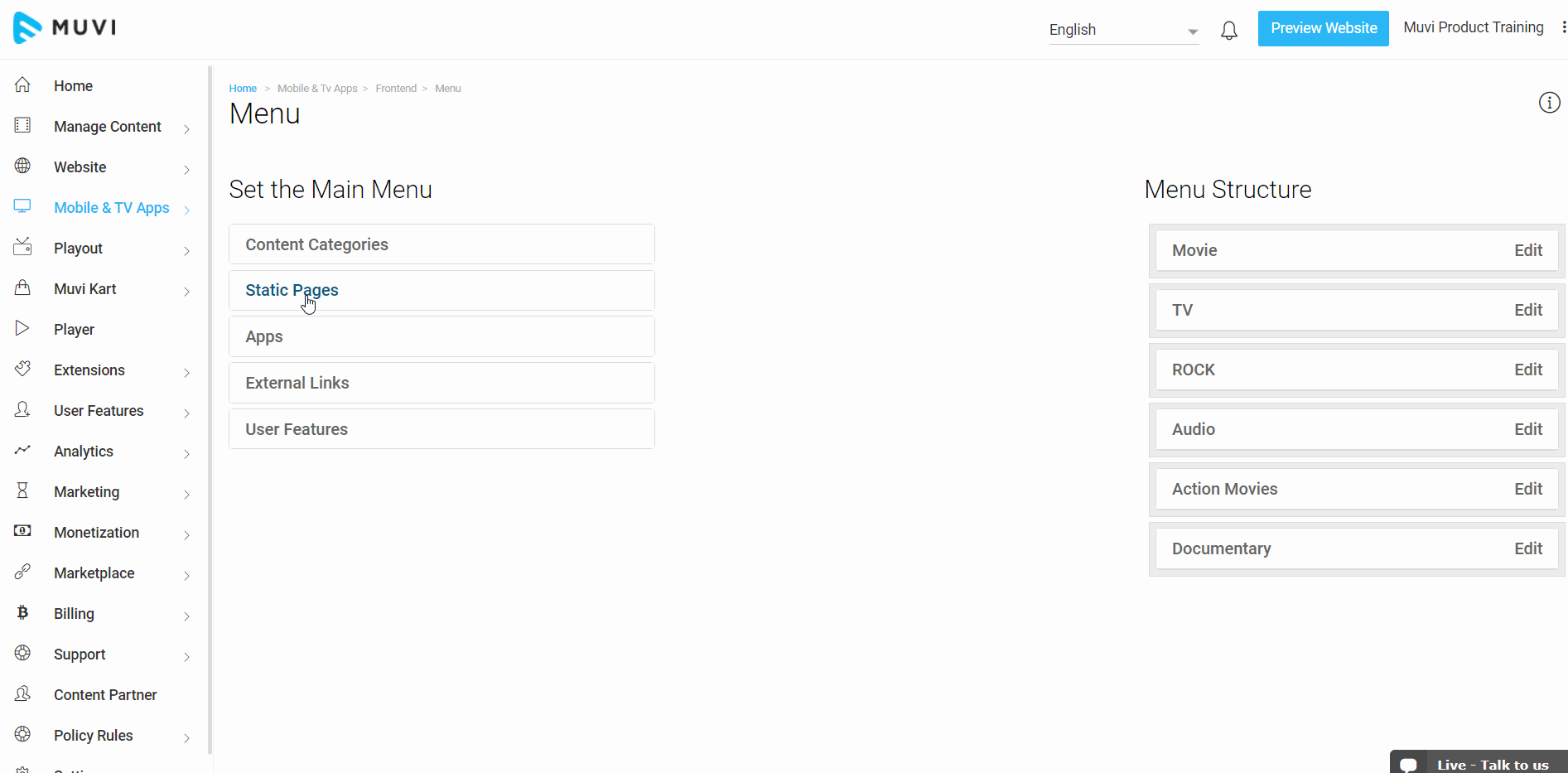Select Content Partner in the sidebar
Screen dimensions: 1568x773
(x=105, y=695)
